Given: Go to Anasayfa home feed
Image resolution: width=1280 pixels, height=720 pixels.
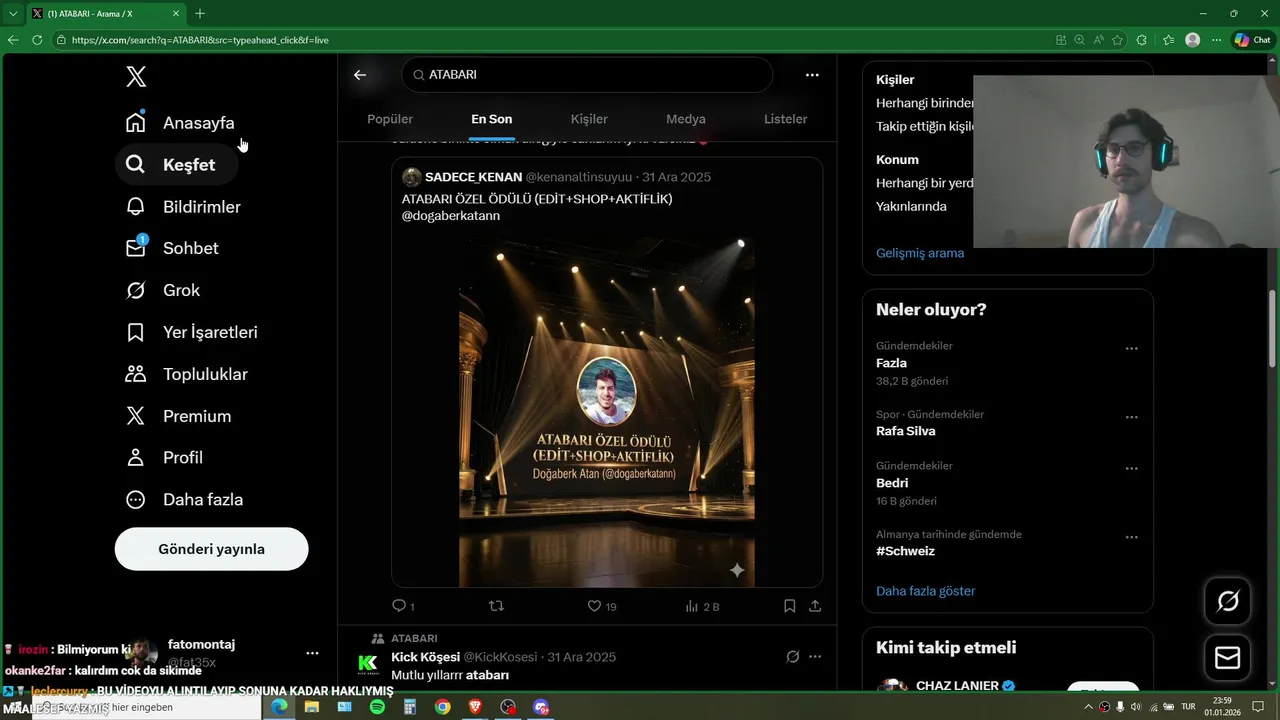Looking at the screenshot, I should [180, 122].
